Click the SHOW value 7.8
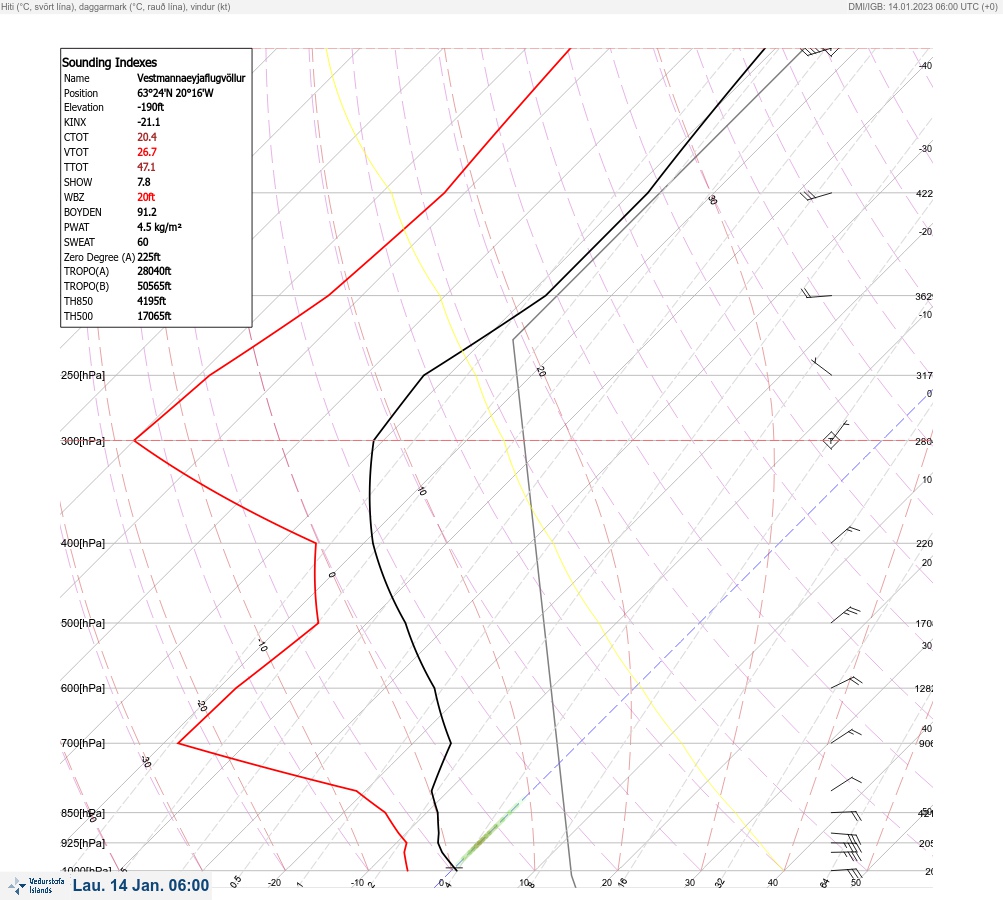The height and width of the screenshot is (900, 1003). (144, 182)
